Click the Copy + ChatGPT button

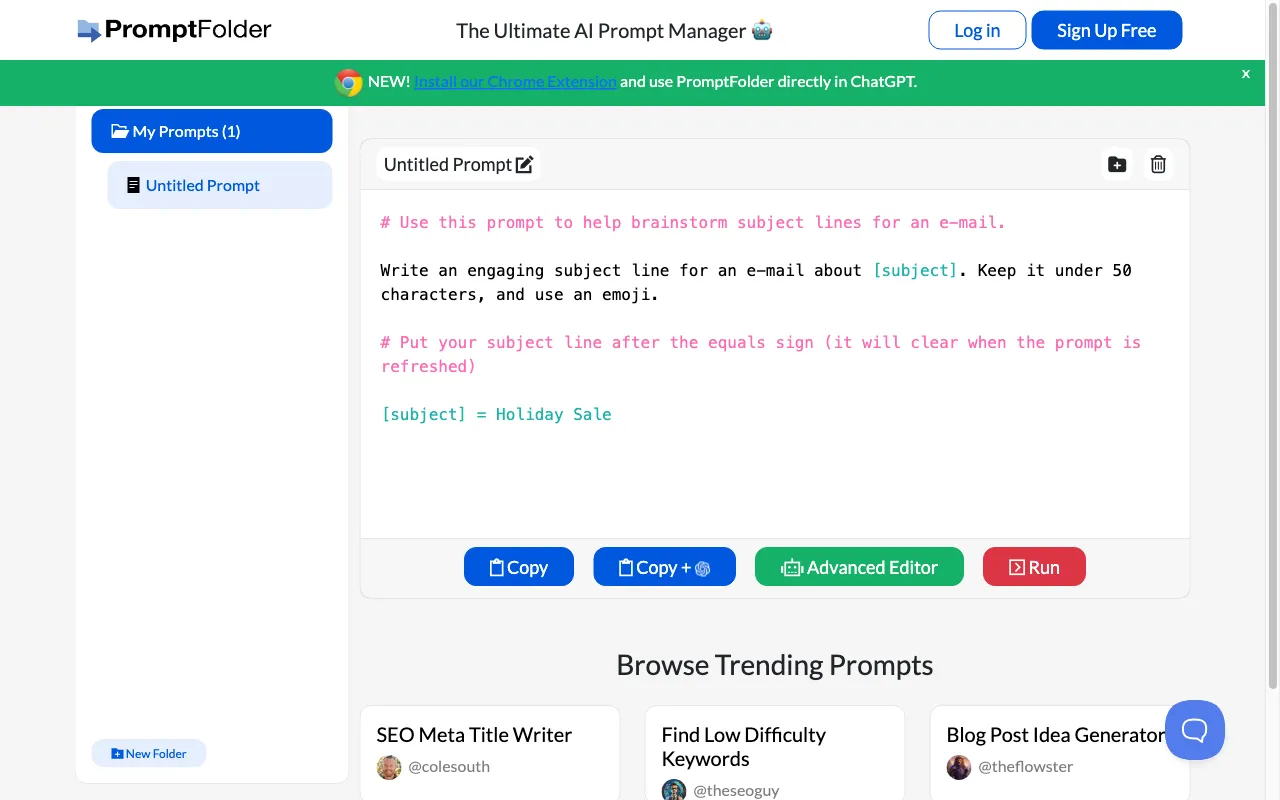(x=665, y=567)
